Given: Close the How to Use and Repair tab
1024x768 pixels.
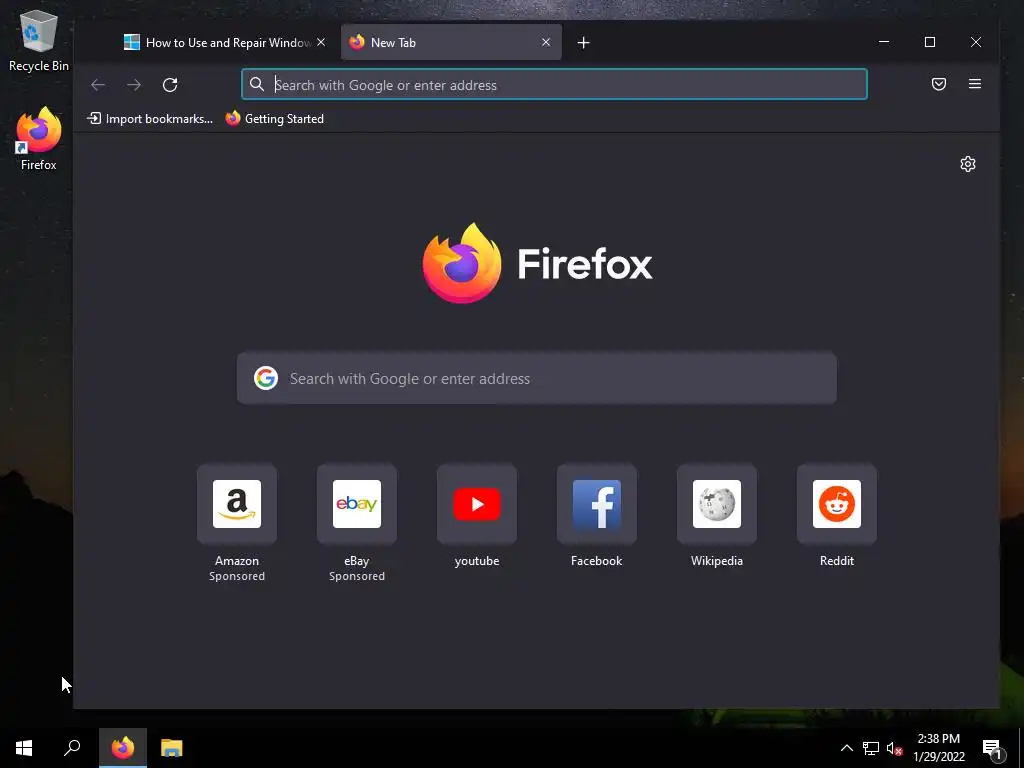Looking at the screenshot, I should tap(321, 42).
